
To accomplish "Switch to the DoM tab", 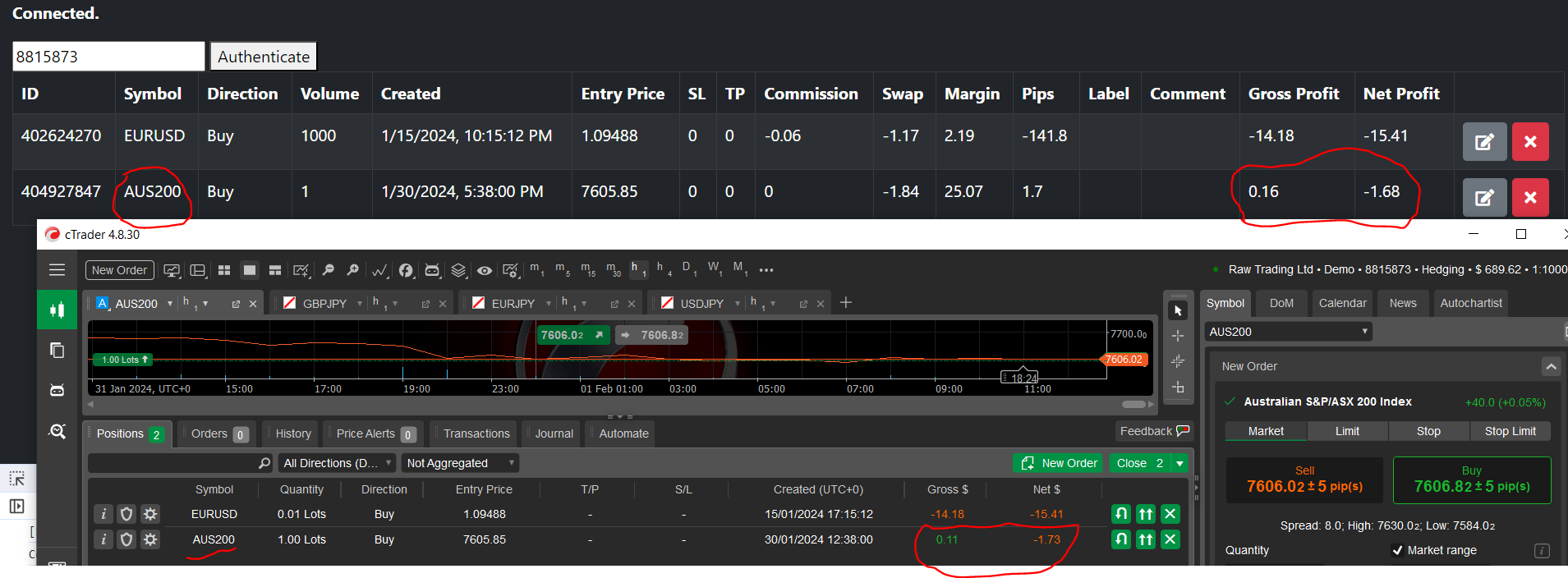I will (1281, 303).
